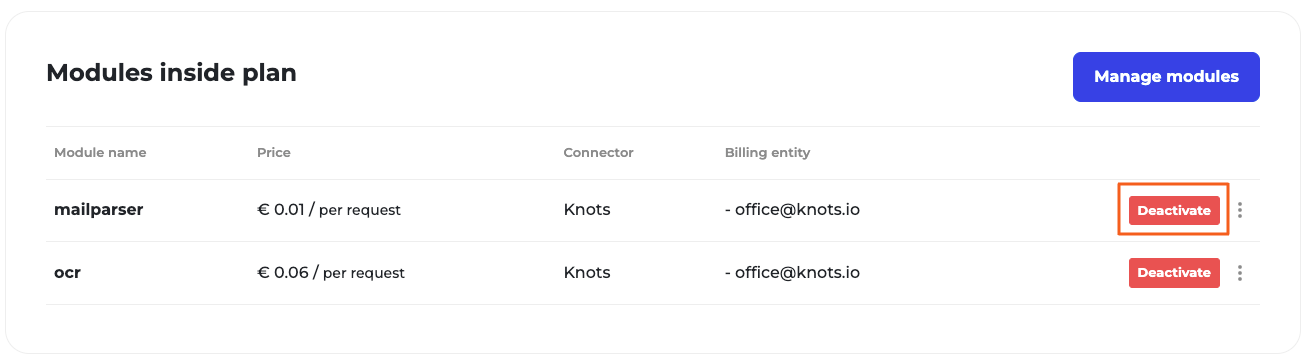Click the ocr module name
The height and width of the screenshot is (361, 1312).
coord(67,272)
